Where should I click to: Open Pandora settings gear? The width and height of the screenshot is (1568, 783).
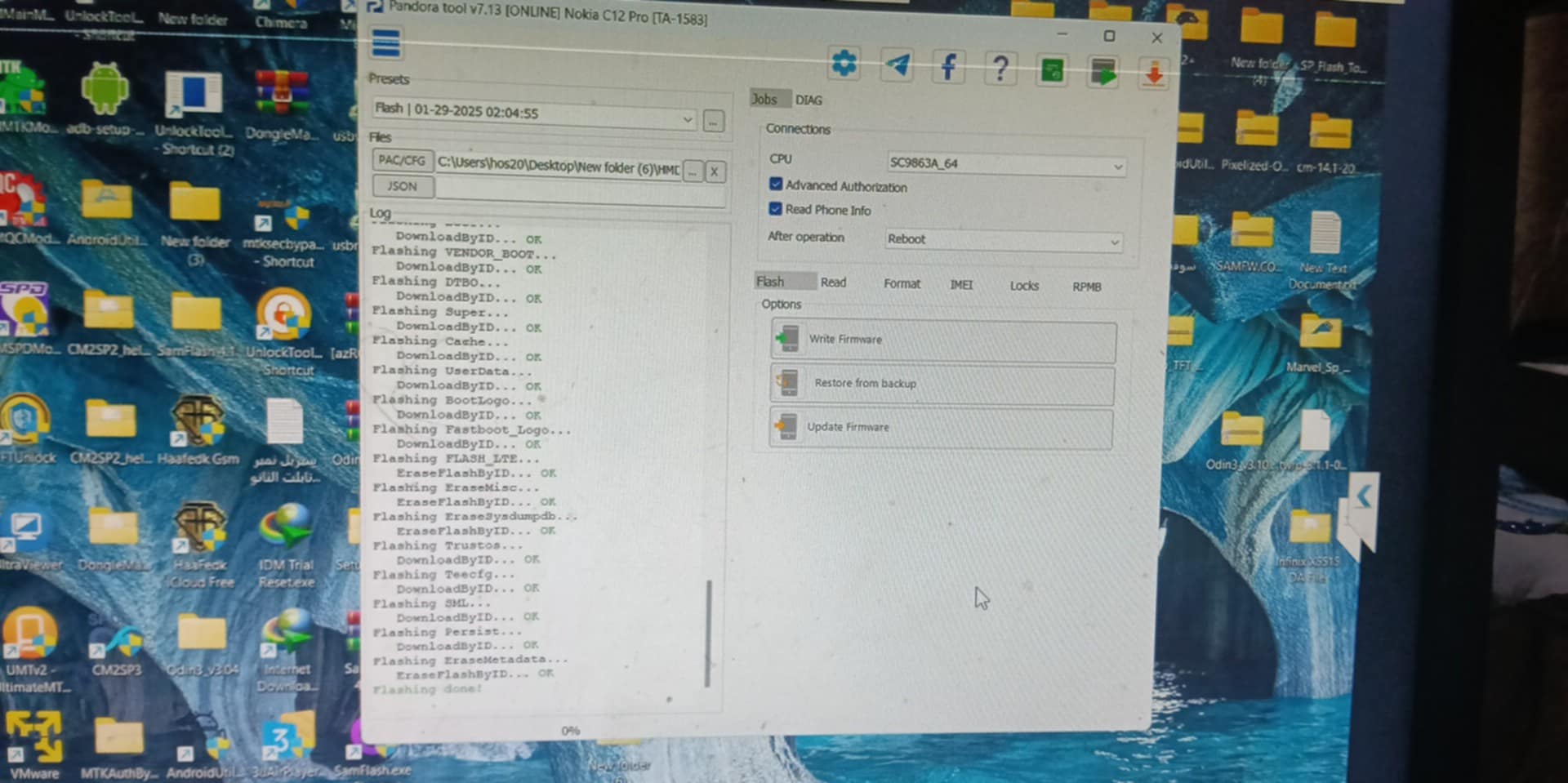click(x=844, y=63)
